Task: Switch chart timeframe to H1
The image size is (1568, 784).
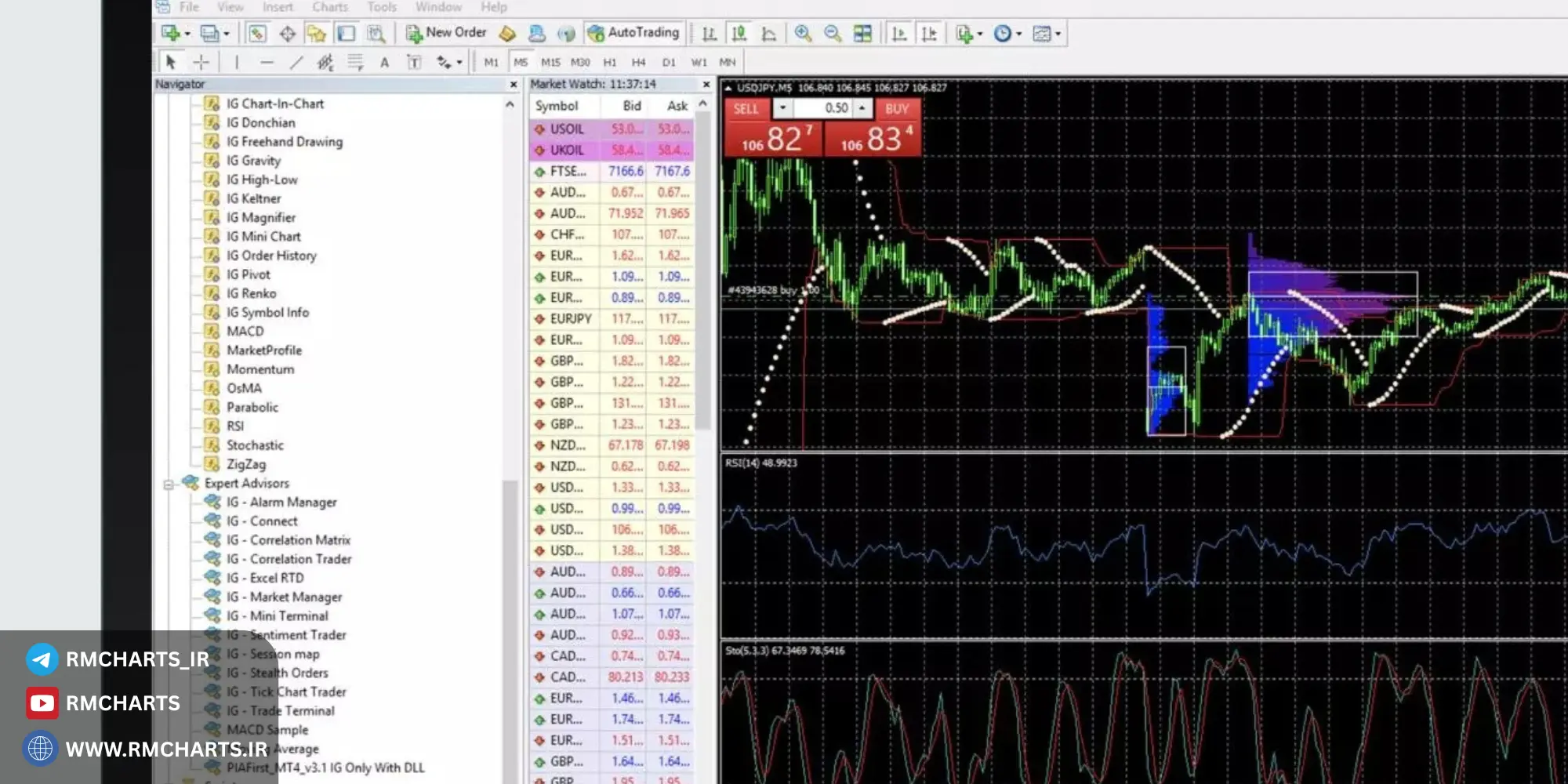Action: tap(609, 63)
